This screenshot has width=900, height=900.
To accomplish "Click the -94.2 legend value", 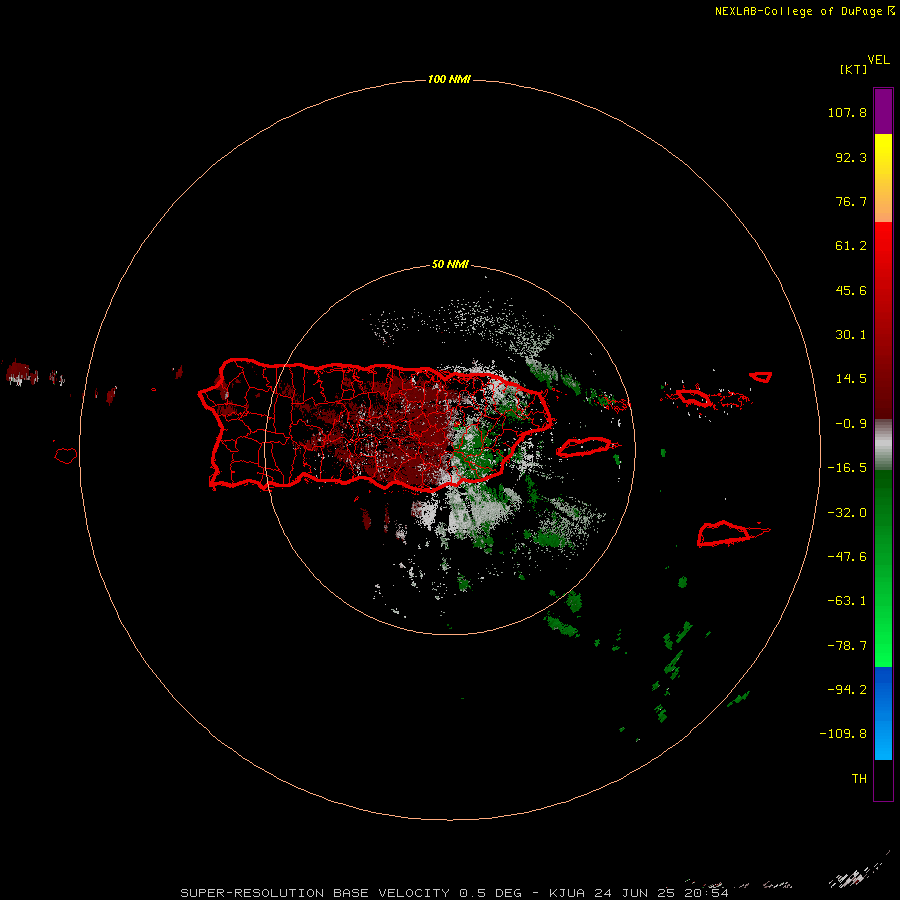I will (847, 690).
